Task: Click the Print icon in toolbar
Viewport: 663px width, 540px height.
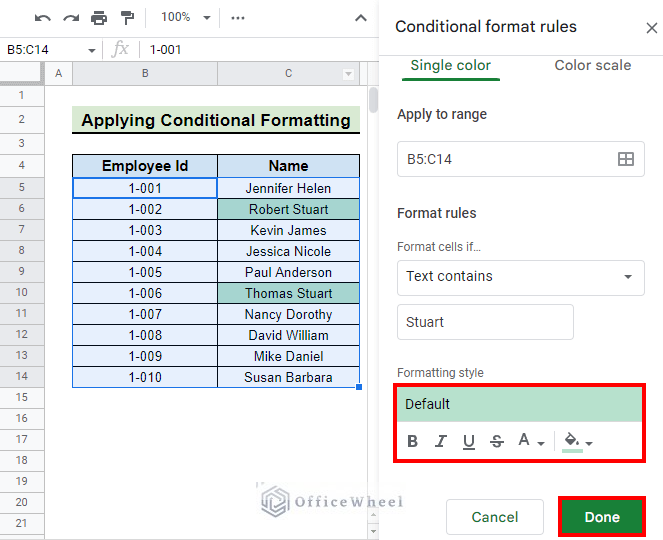Action: click(99, 18)
